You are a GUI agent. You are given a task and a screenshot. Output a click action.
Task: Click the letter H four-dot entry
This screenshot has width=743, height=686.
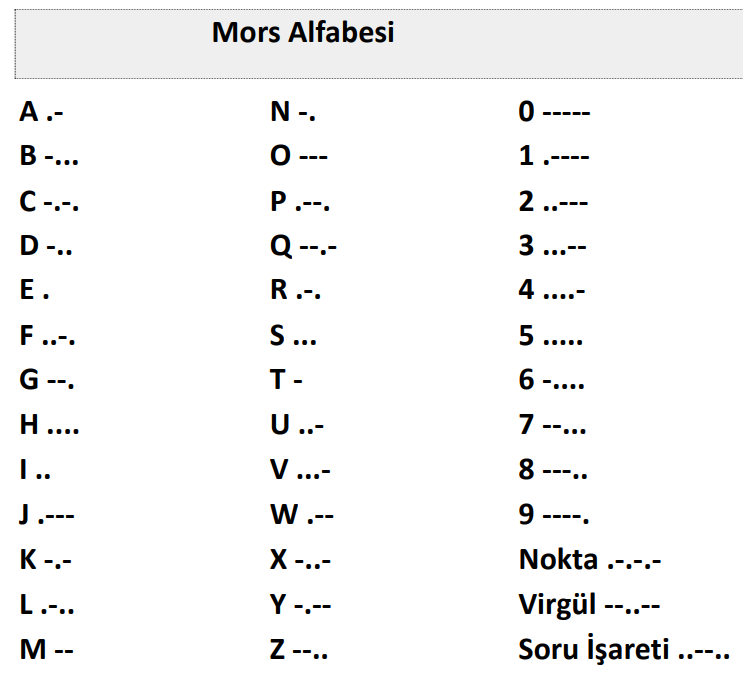click(x=49, y=424)
